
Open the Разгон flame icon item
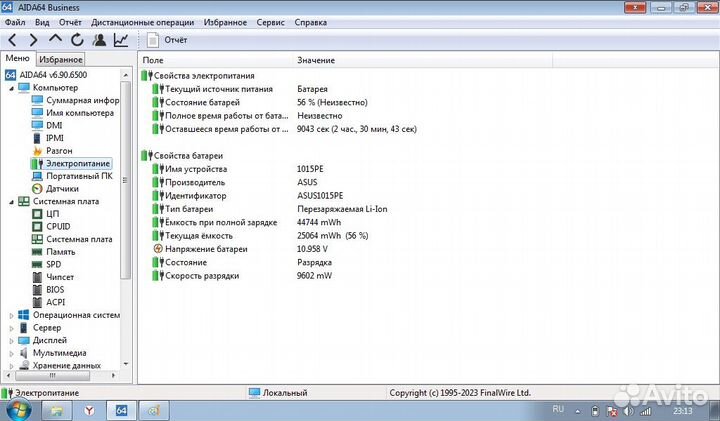point(37,151)
